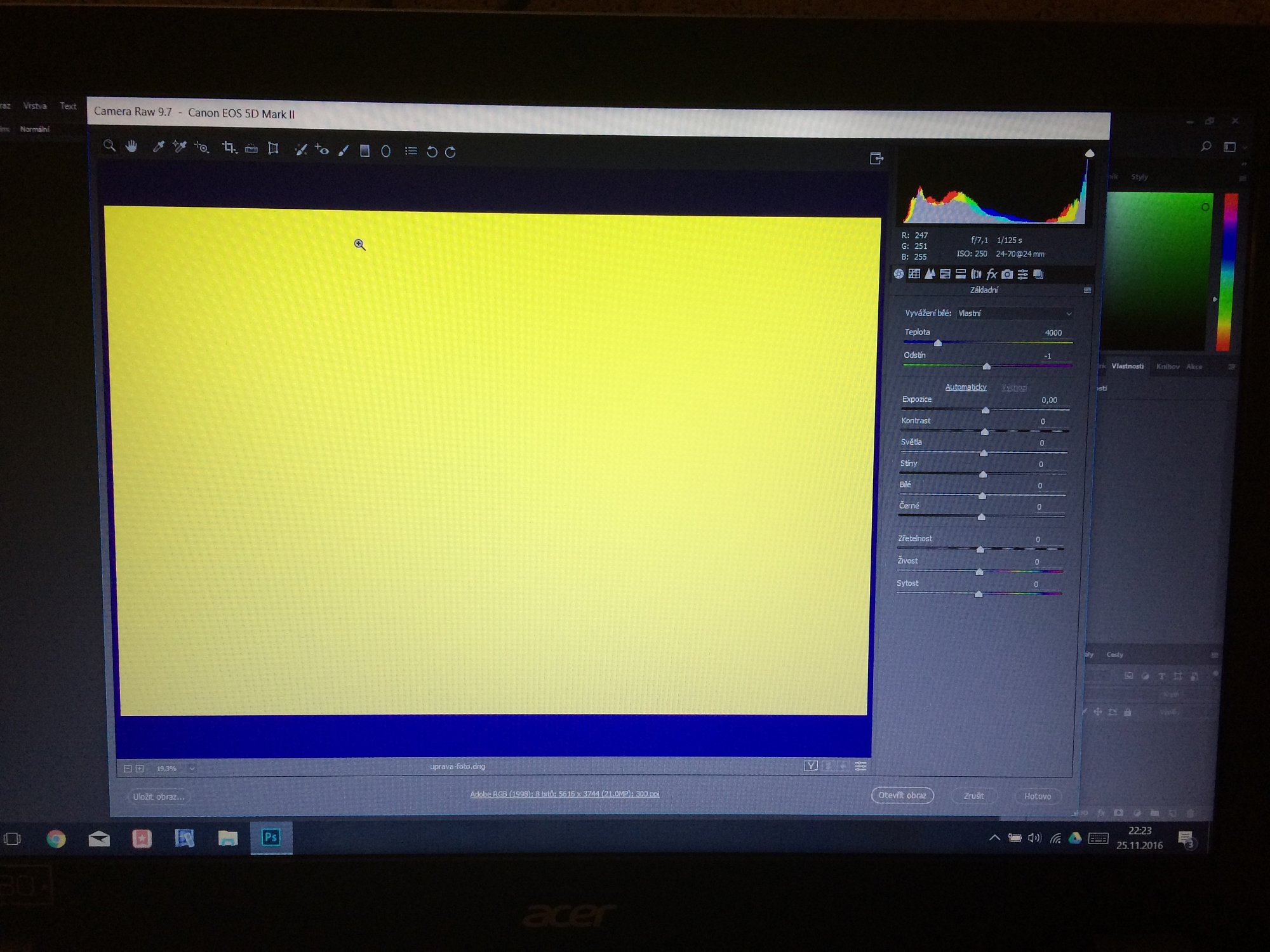This screenshot has width=1270, height=952.
Task: Adjust the Expozice slider
Action: click(x=986, y=410)
